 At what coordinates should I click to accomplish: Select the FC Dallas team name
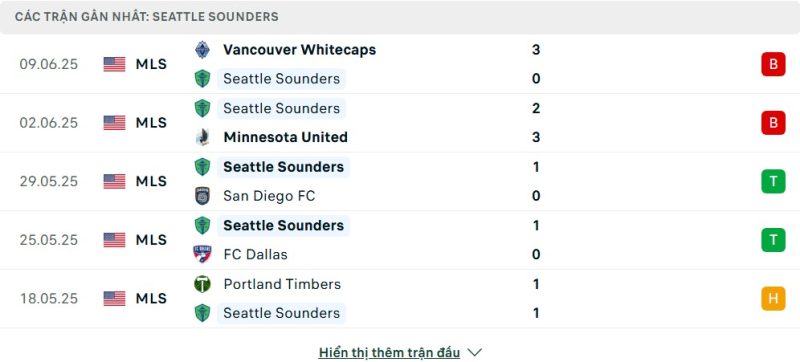(x=255, y=254)
